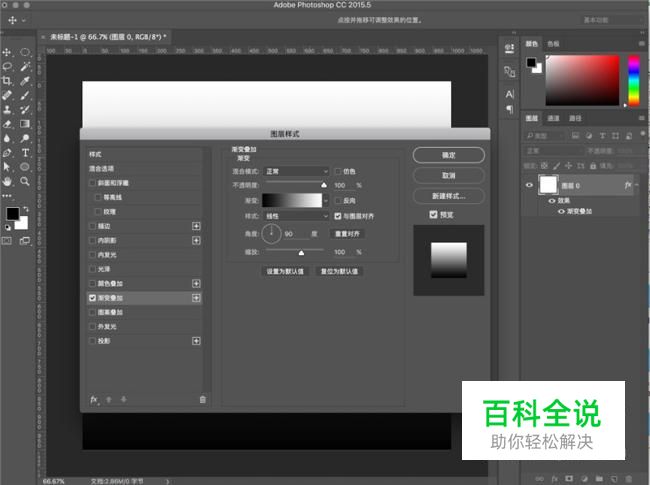Open the 样式 (Style) 线性 dropdown
The image size is (650, 485).
pos(296,216)
